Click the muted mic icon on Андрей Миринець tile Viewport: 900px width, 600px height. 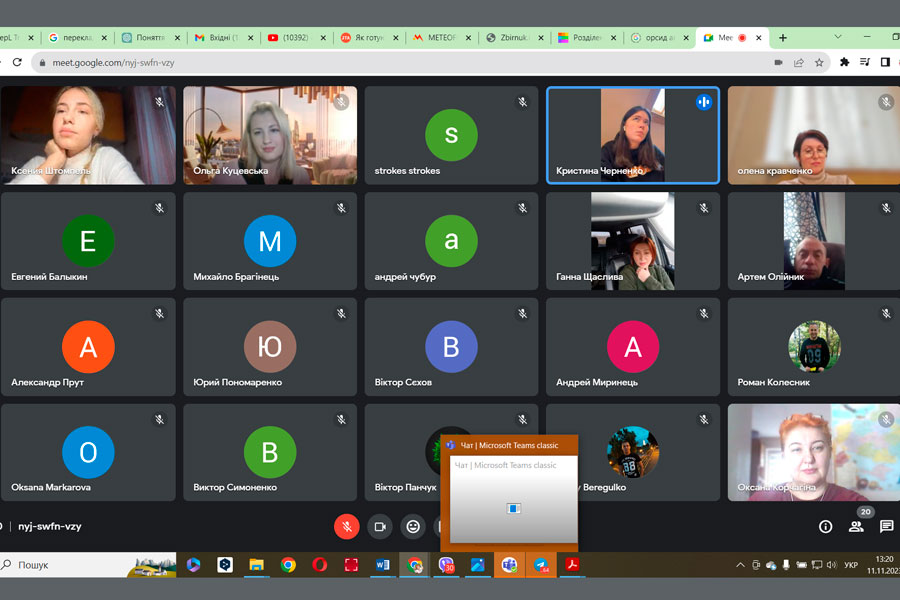pyautogui.click(x=704, y=313)
